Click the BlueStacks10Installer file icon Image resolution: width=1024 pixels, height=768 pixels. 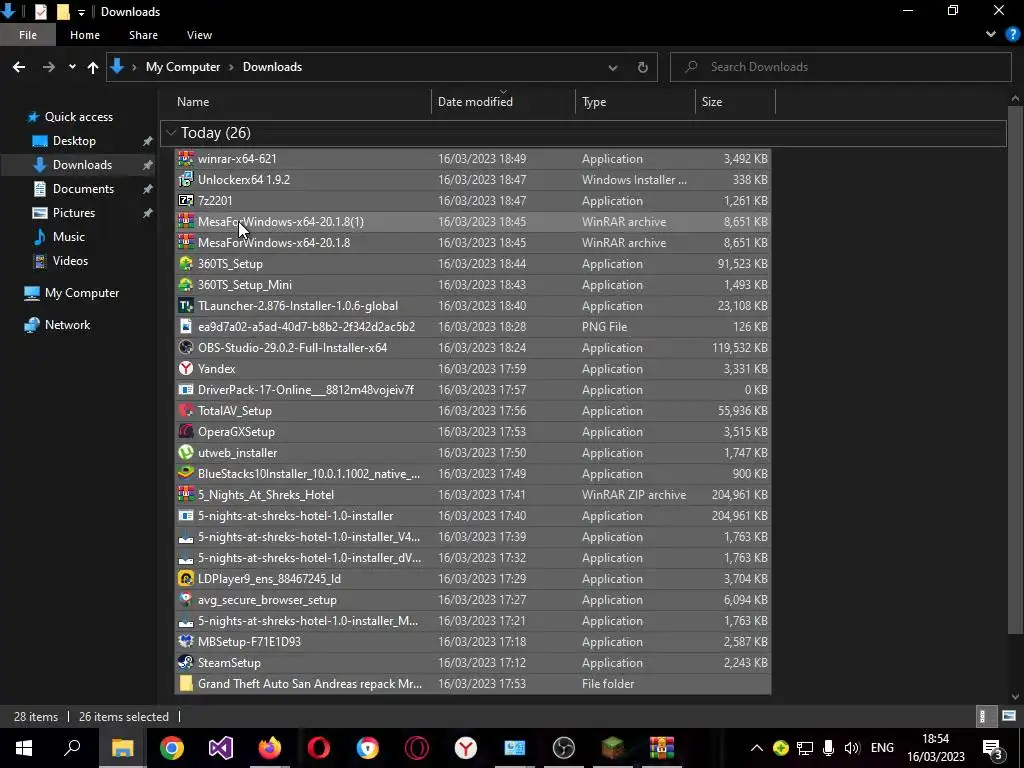click(x=186, y=473)
